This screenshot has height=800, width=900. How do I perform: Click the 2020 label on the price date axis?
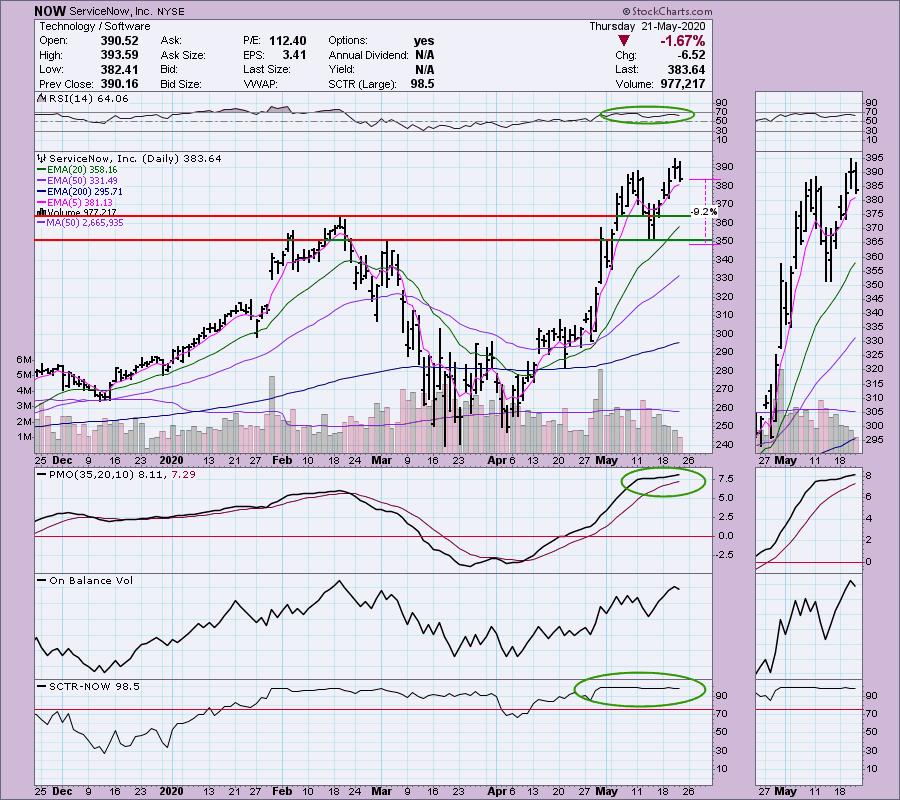[171, 460]
